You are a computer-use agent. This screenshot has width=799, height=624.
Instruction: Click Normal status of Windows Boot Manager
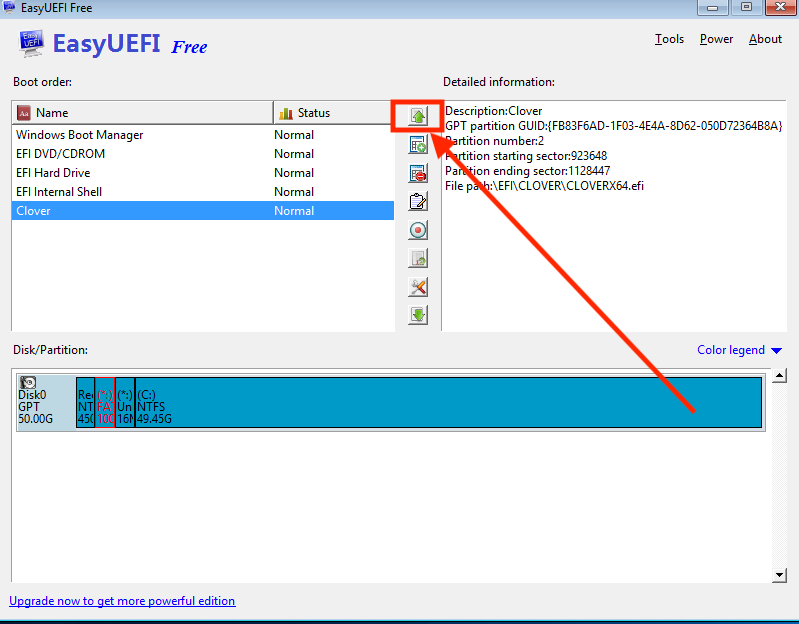(x=294, y=135)
